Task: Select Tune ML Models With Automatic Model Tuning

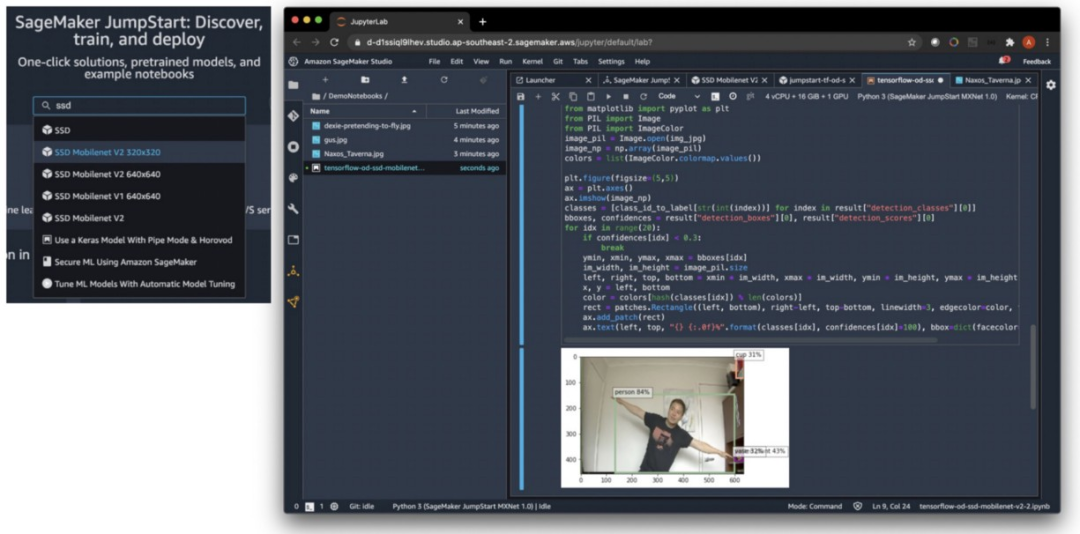Action: [139, 283]
